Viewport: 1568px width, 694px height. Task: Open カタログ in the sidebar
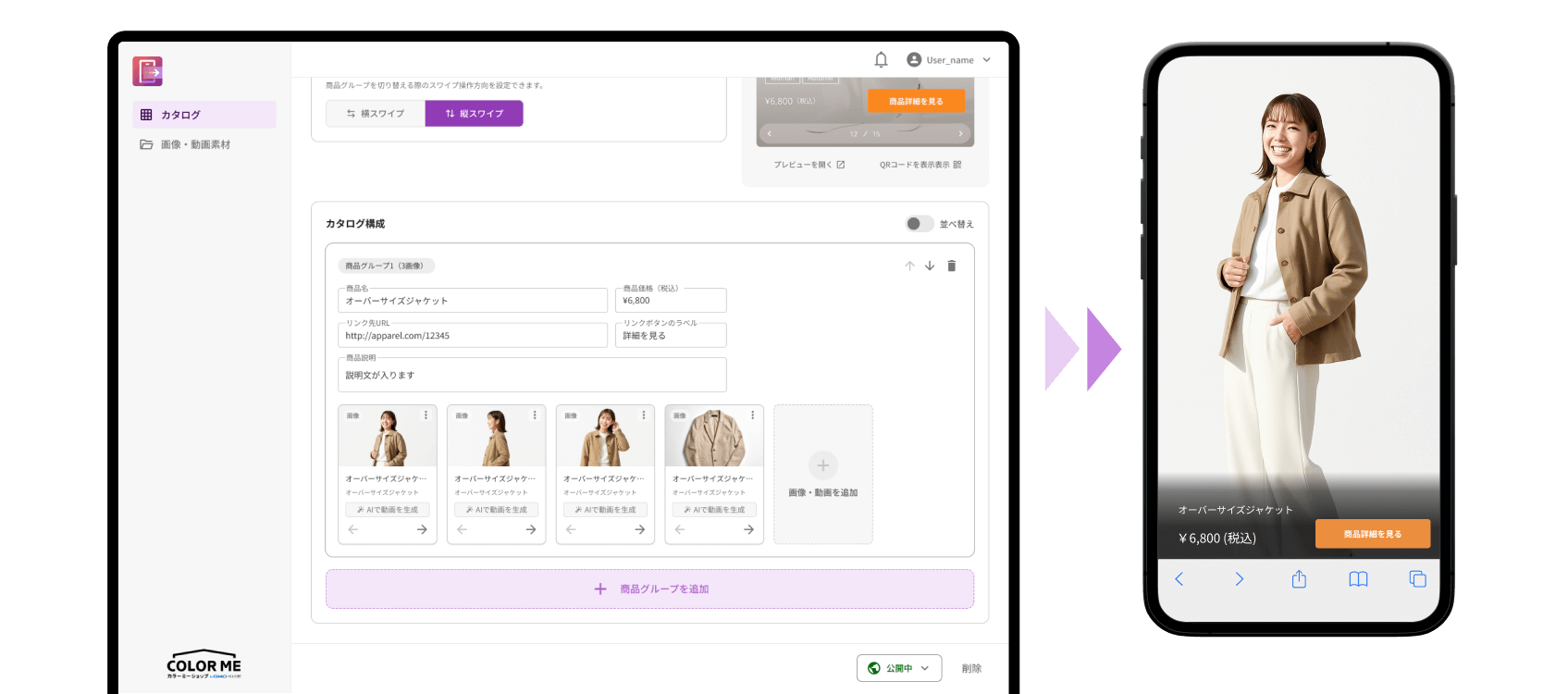pos(204,115)
